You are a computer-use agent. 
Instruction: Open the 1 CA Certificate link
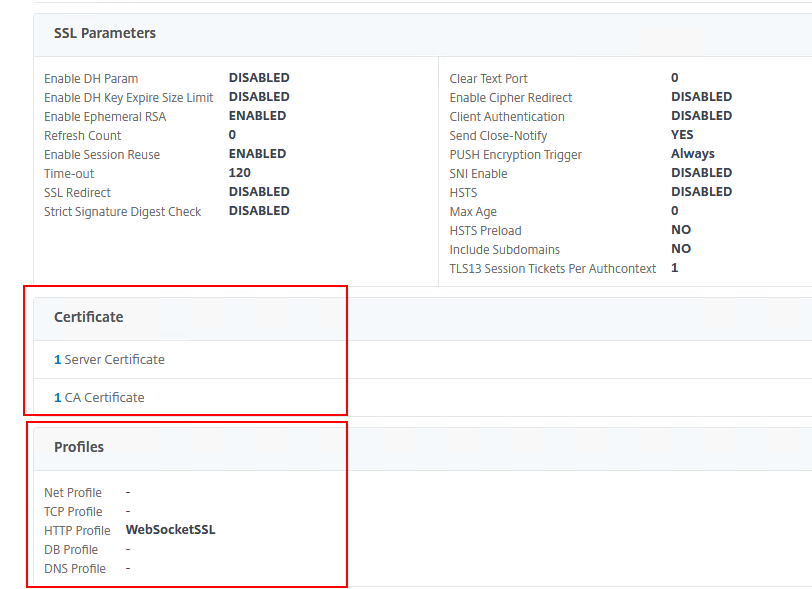click(99, 397)
